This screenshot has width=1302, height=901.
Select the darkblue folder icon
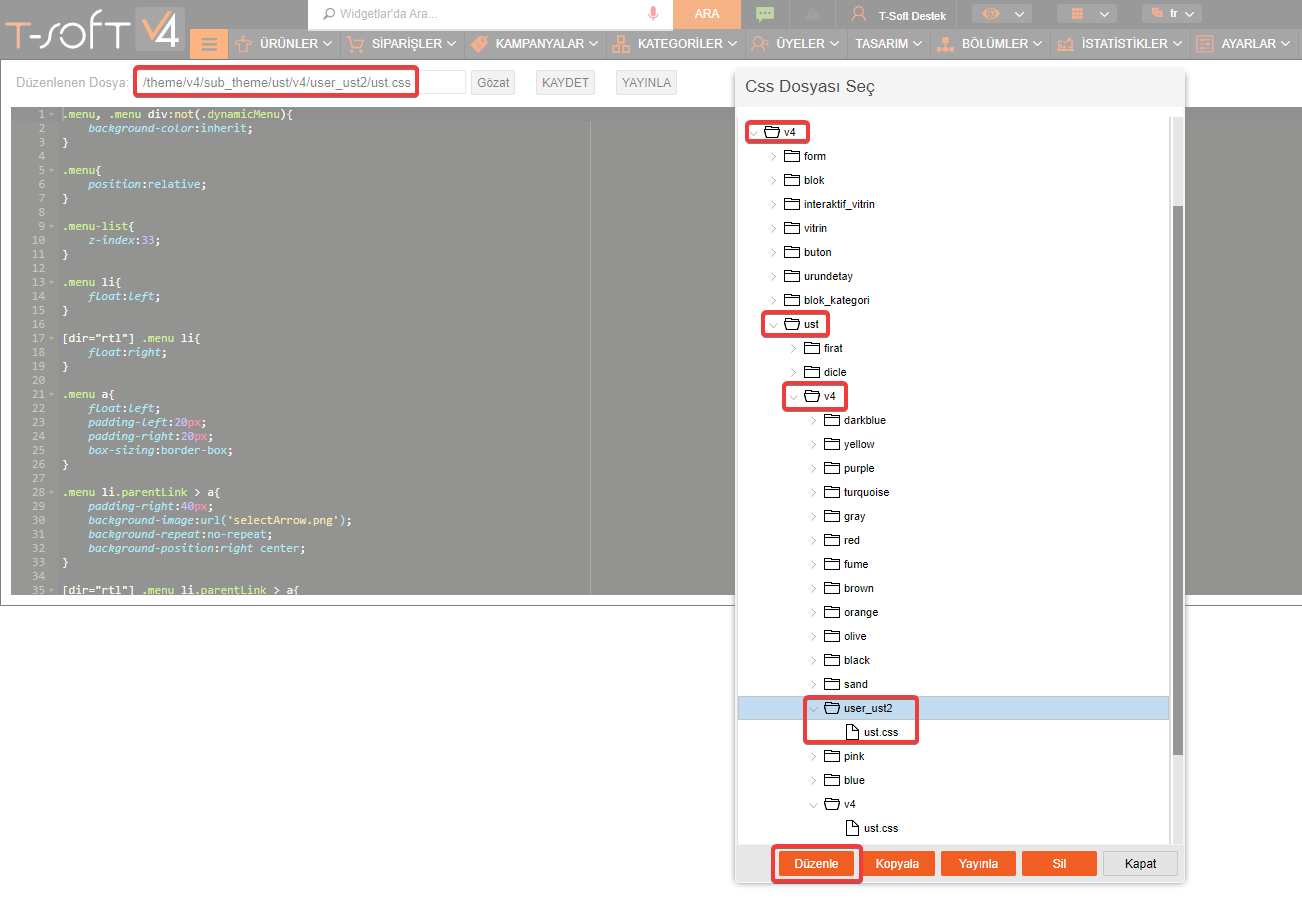832,420
